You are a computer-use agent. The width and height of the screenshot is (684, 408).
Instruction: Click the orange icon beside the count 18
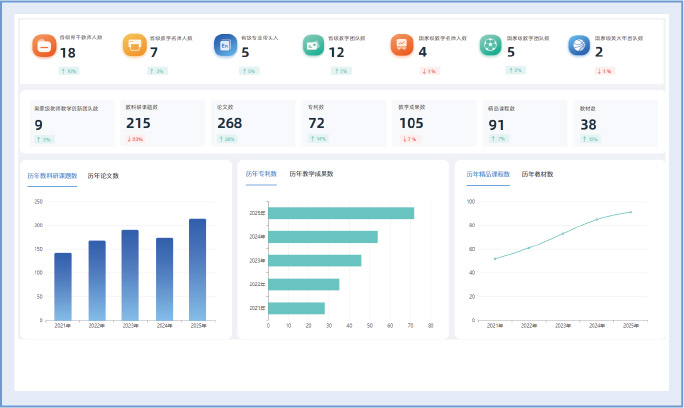coord(44,47)
